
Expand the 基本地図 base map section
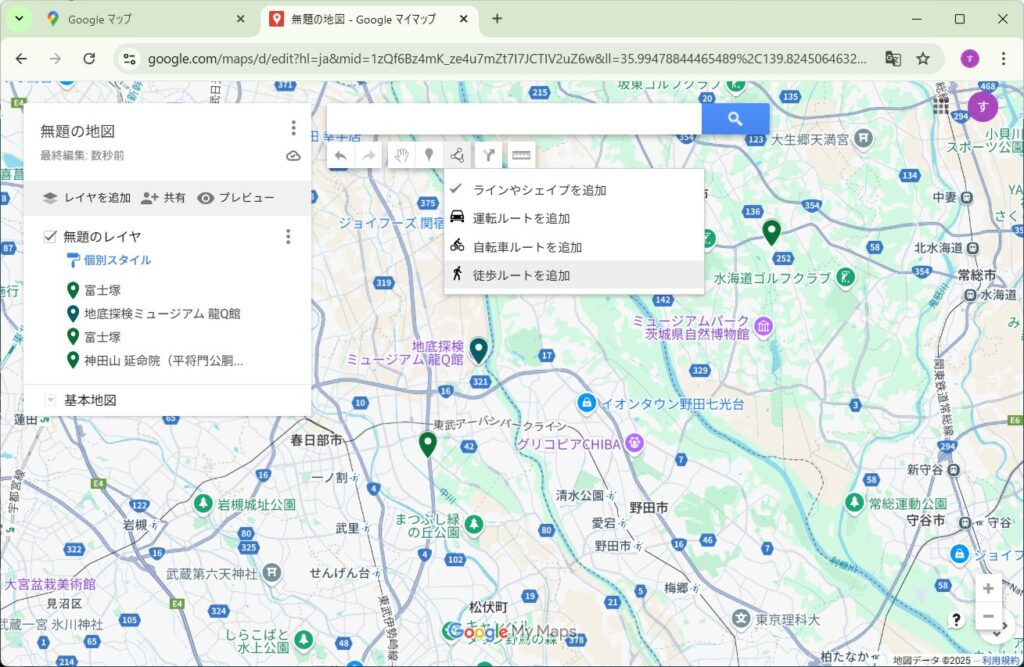pyautogui.click(x=50, y=400)
